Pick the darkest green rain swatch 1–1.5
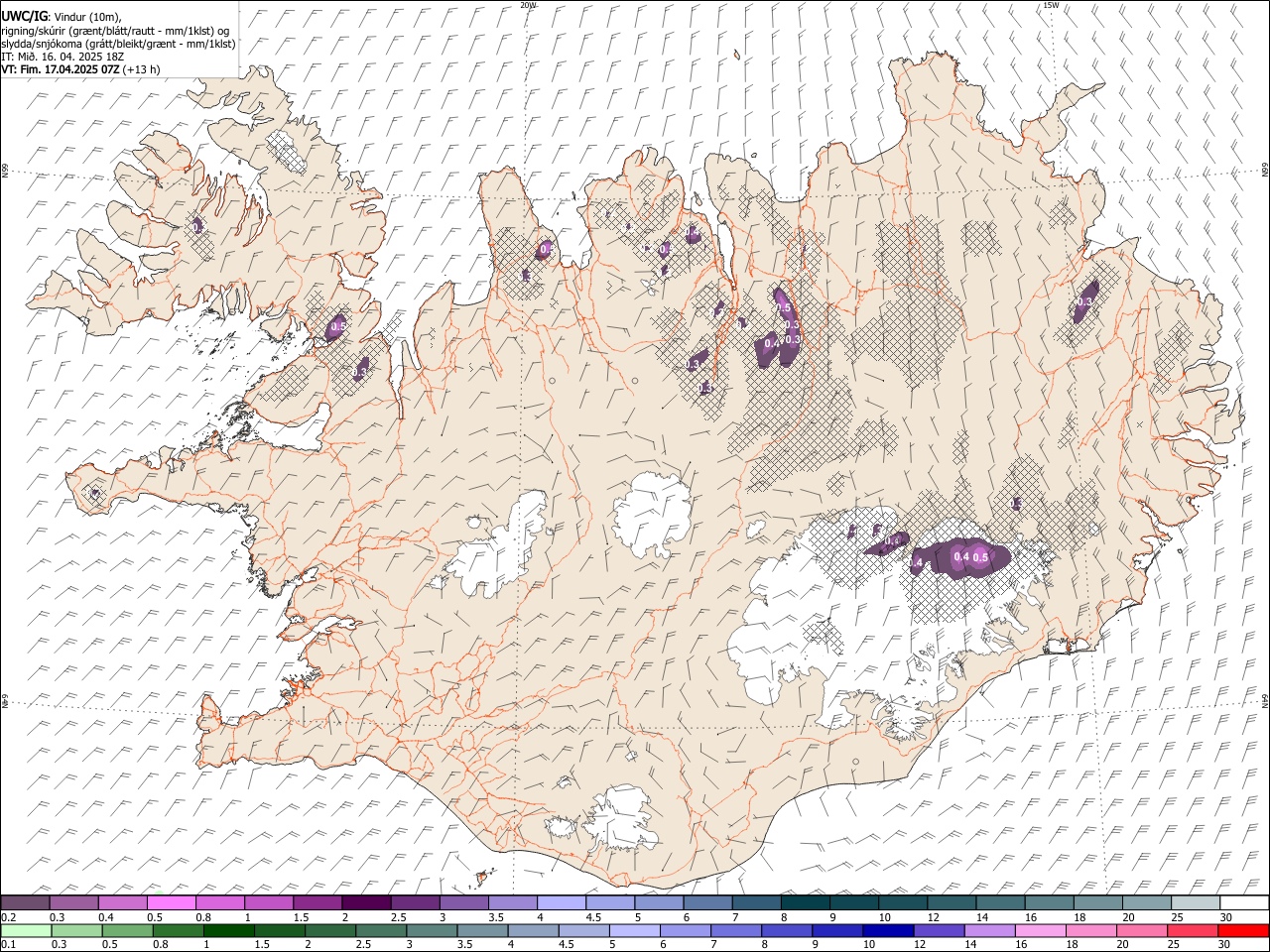The height and width of the screenshot is (952, 1270). click(228, 931)
